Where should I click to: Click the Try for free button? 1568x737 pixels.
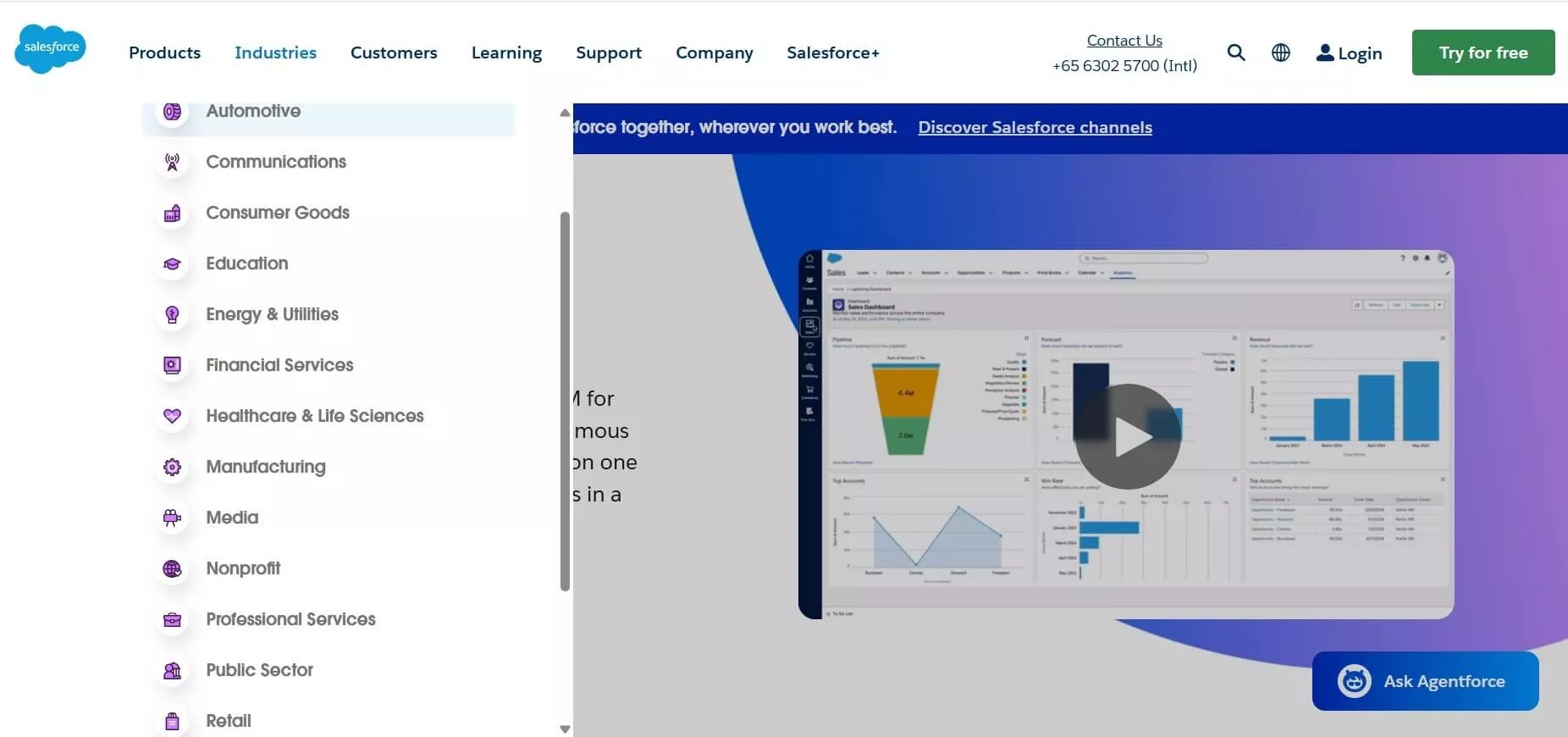[1483, 53]
